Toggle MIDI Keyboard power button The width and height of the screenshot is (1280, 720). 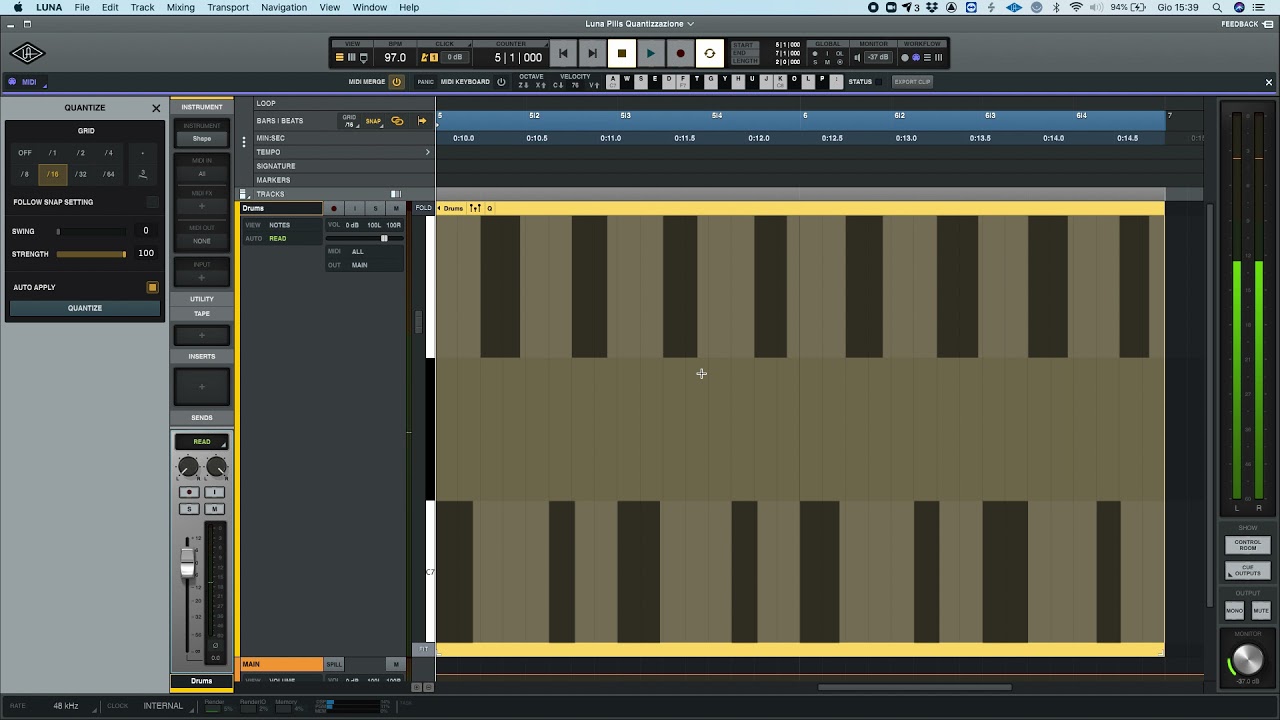tap(501, 82)
